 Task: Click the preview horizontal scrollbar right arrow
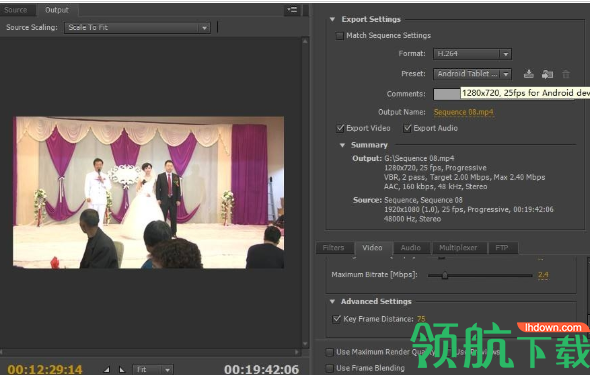297,352
